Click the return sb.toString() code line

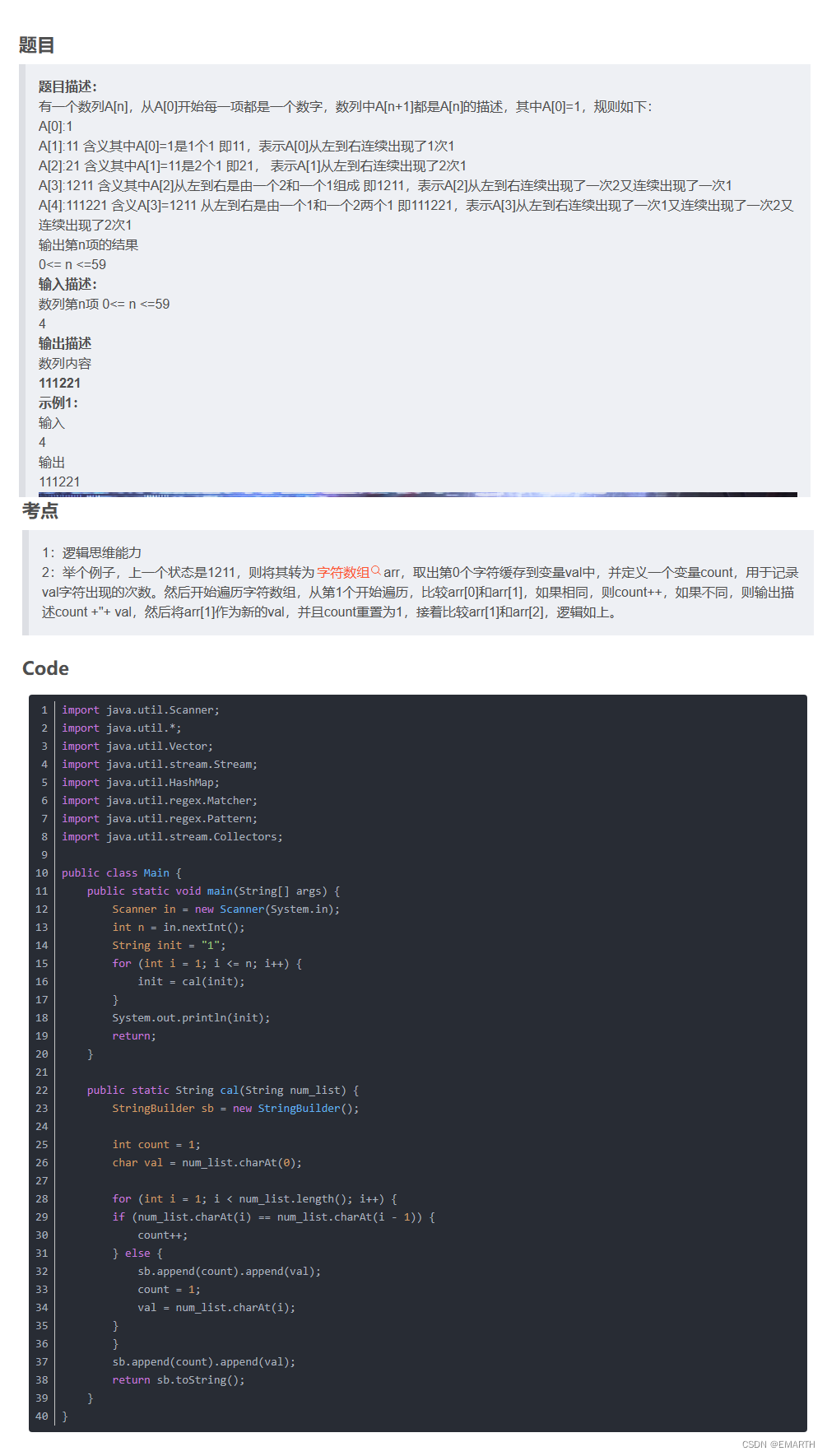[x=179, y=1379]
